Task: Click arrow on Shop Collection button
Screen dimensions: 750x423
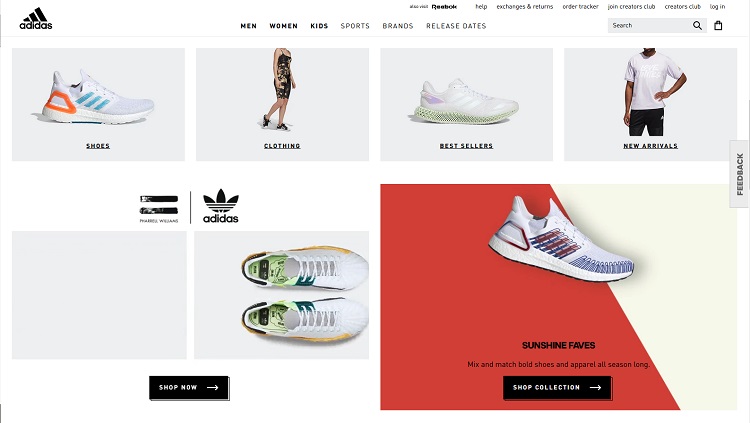Action: pos(595,388)
